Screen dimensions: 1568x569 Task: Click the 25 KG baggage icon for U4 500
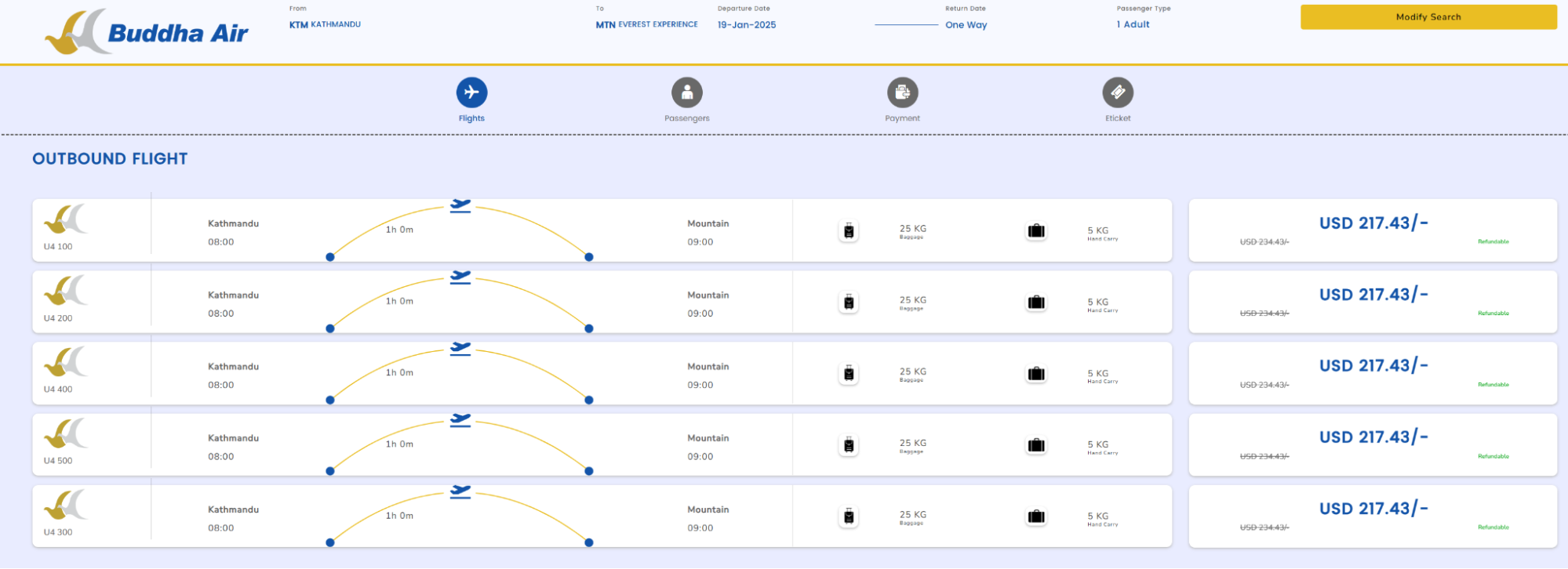click(849, 445)
